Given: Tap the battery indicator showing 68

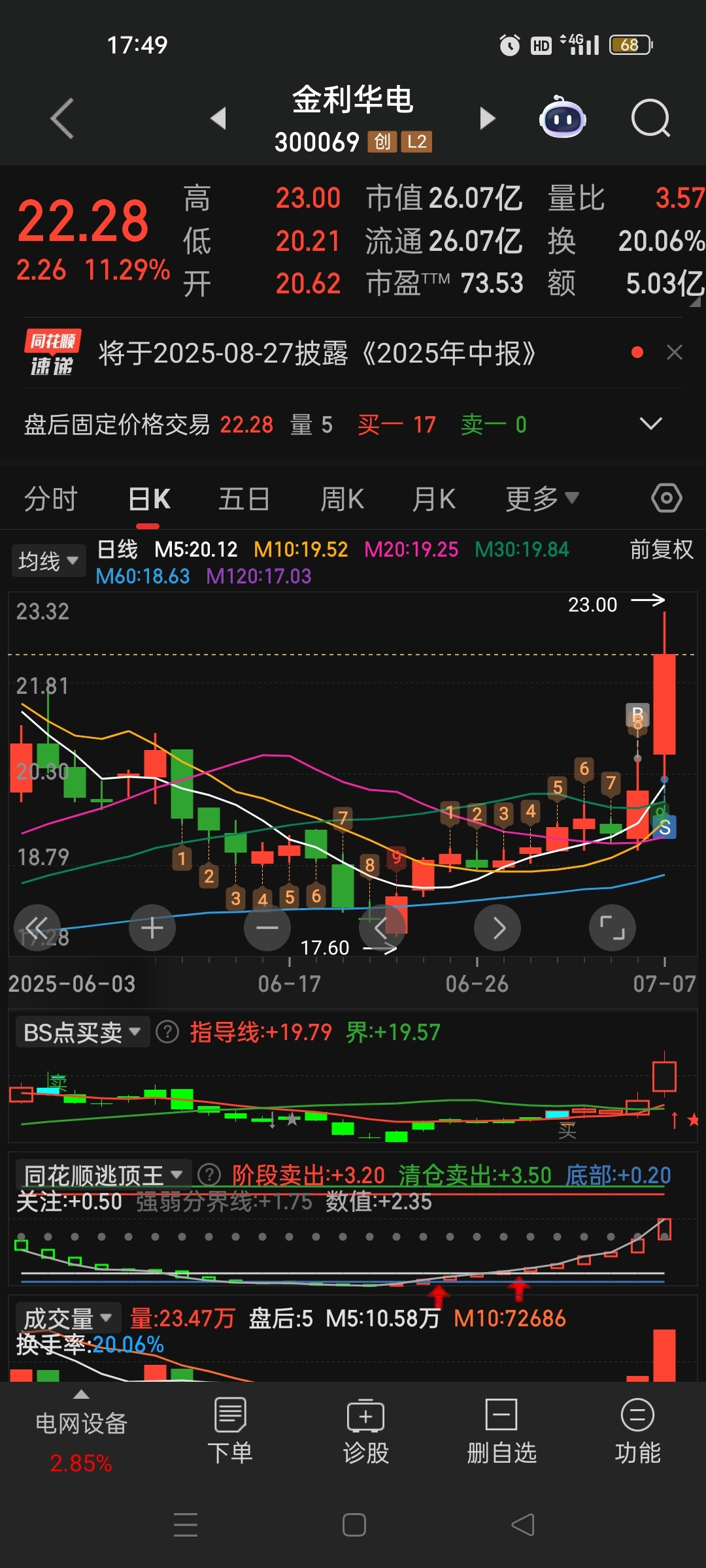Looking at the screenshot, I should [631, 45].
